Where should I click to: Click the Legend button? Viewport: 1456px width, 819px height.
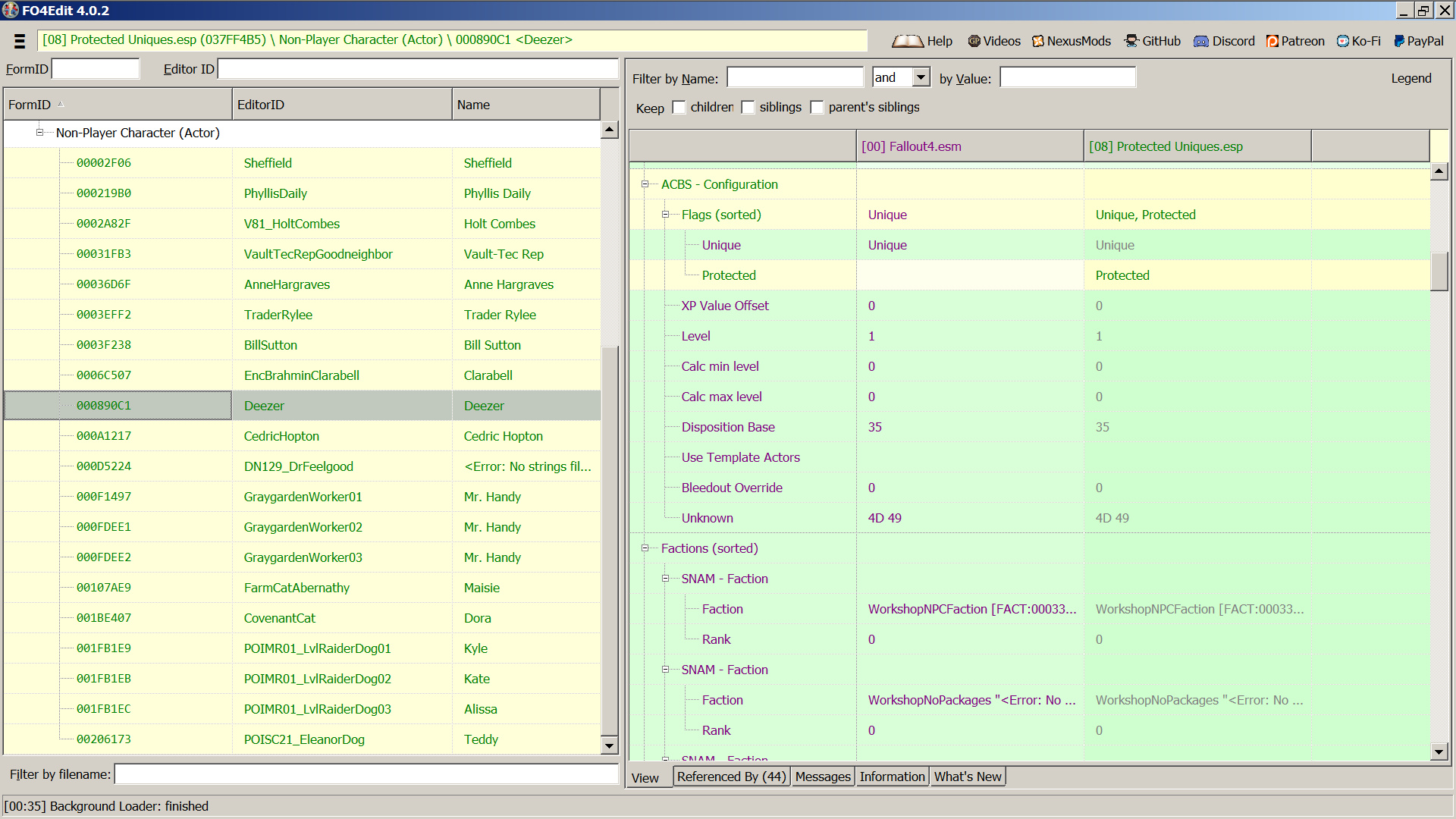click(1411, 78)
